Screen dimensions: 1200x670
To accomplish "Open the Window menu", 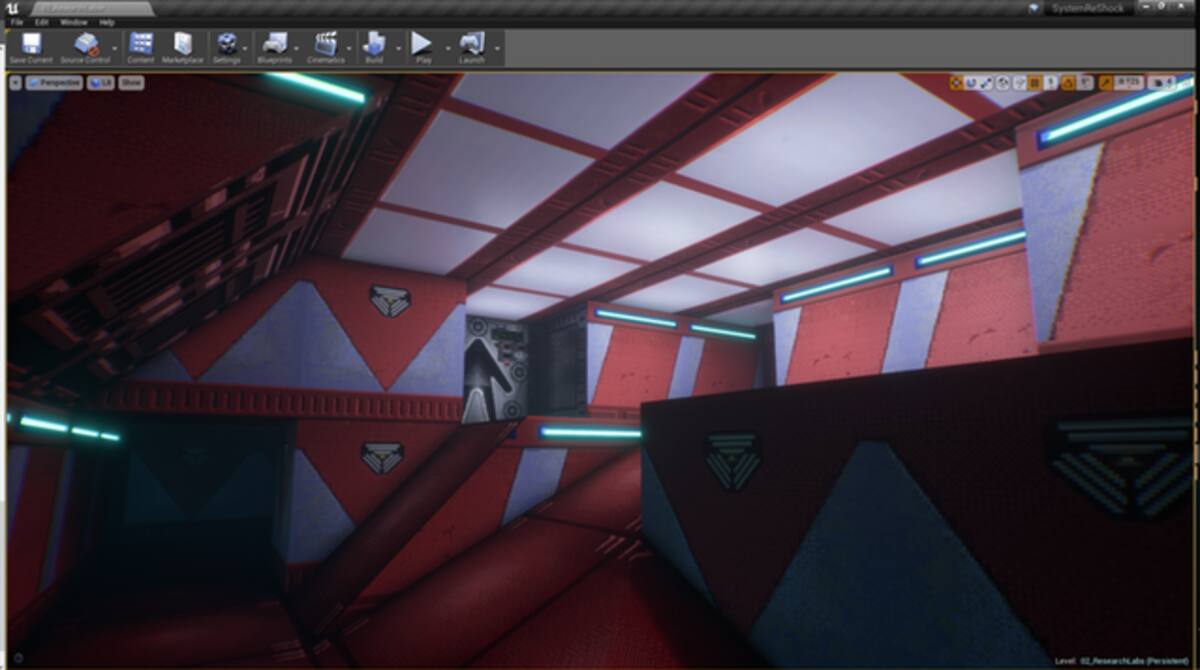I will pyautogui.click(x=74, y=22).
